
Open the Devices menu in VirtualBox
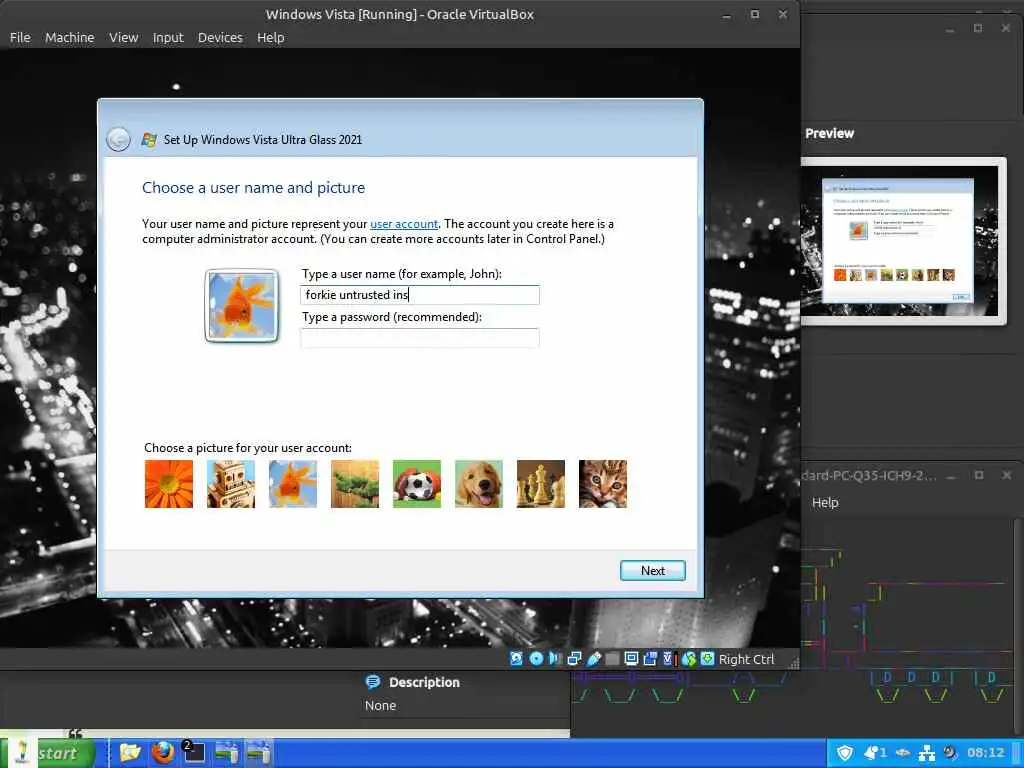[220, 38]
